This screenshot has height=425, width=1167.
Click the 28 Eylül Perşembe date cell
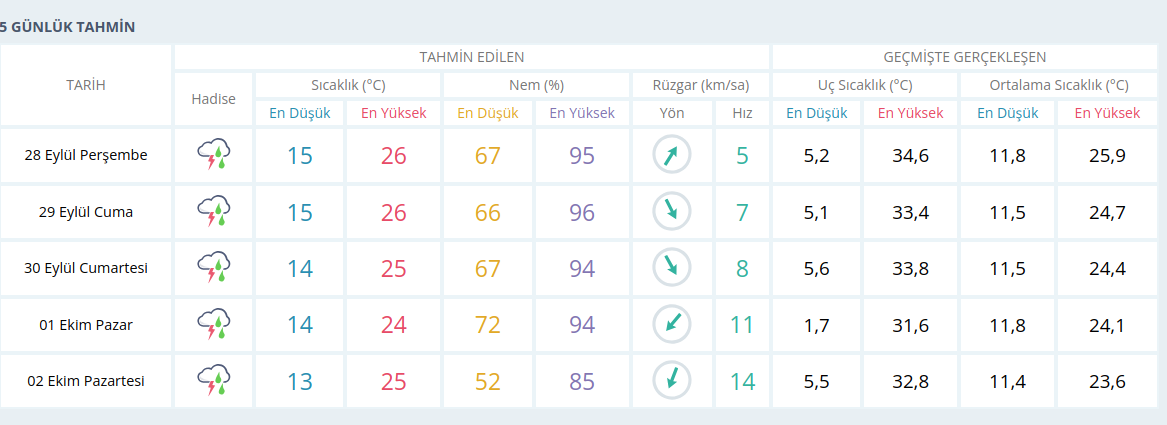pyautogui.click(x=86, y=155)
